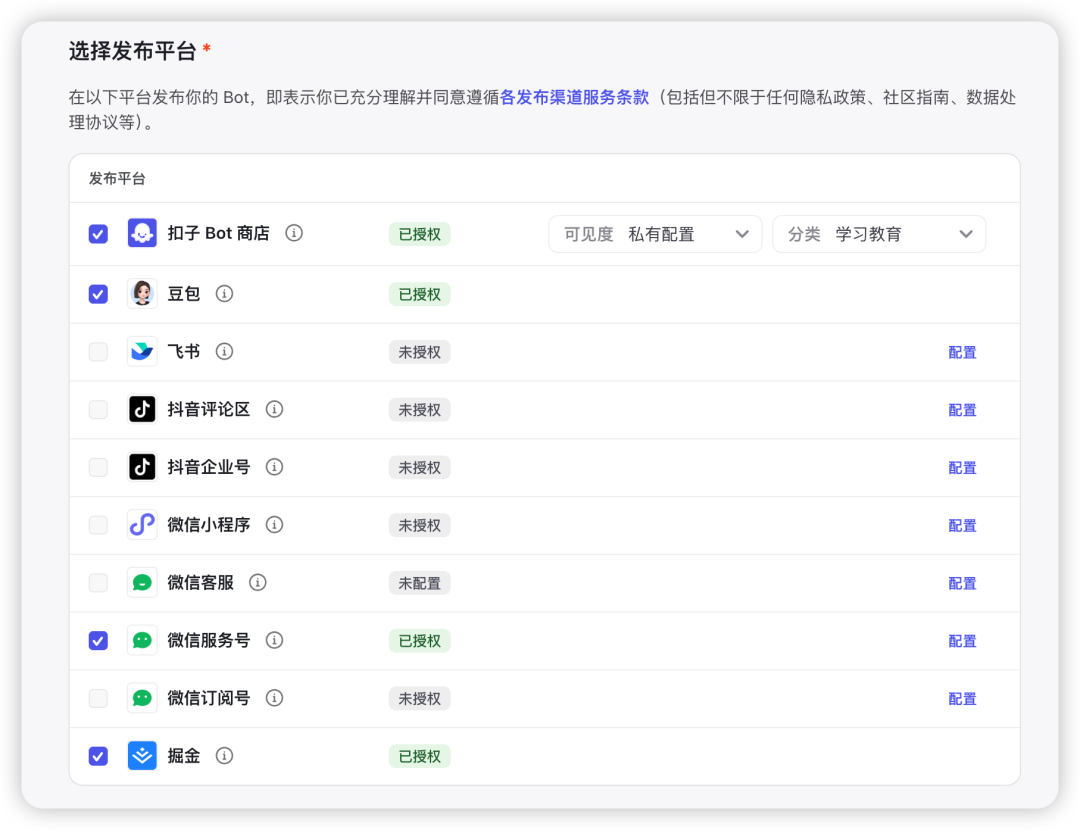Expand the 分类 学习教育 dropdown
Image resolution: width=1080 pixels, height=830 pixels.
879,234
